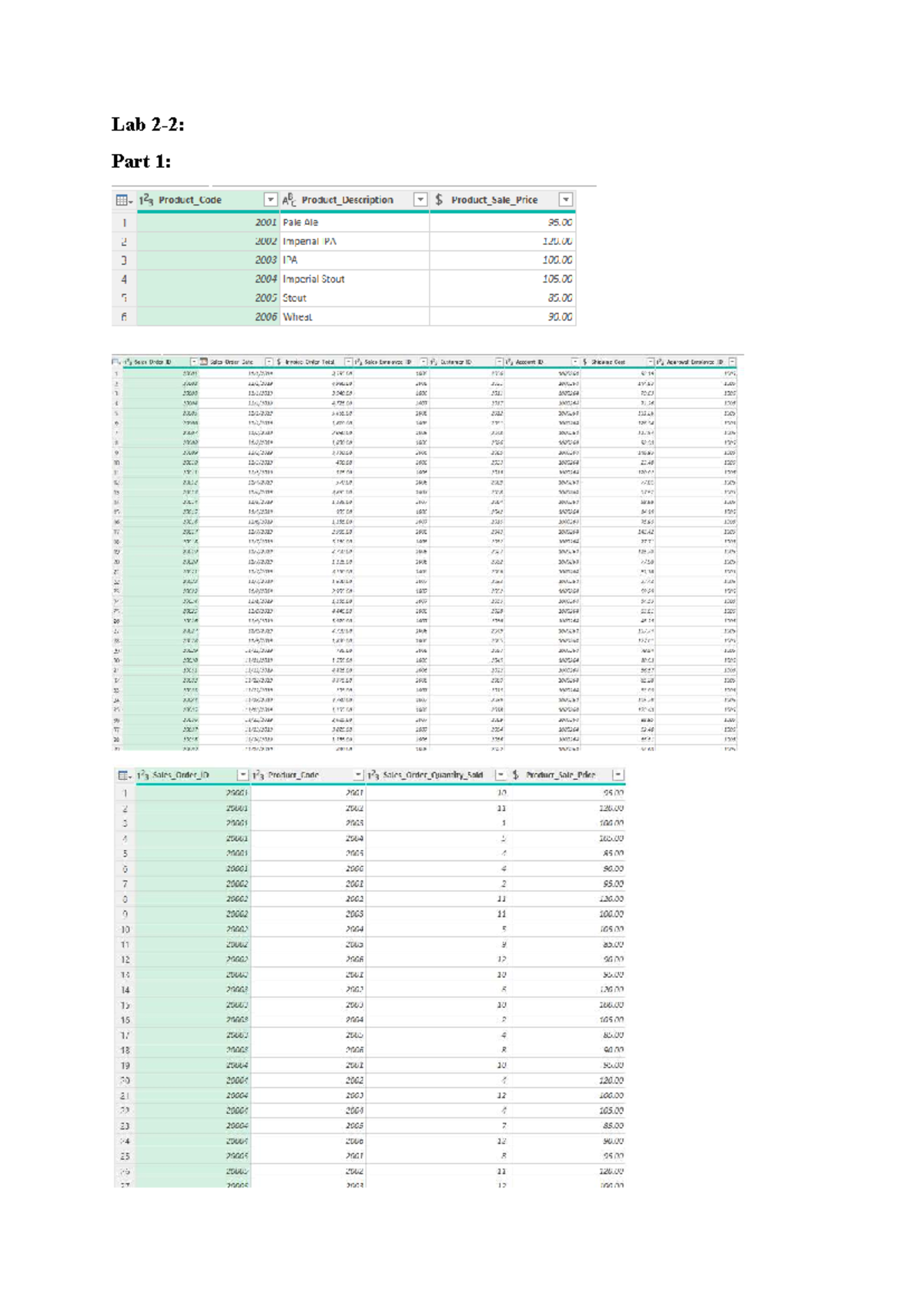Click price 105.00 in the Imperial Stout row
Viewport: 924px width, 1306px height.
tap(502, 279)
